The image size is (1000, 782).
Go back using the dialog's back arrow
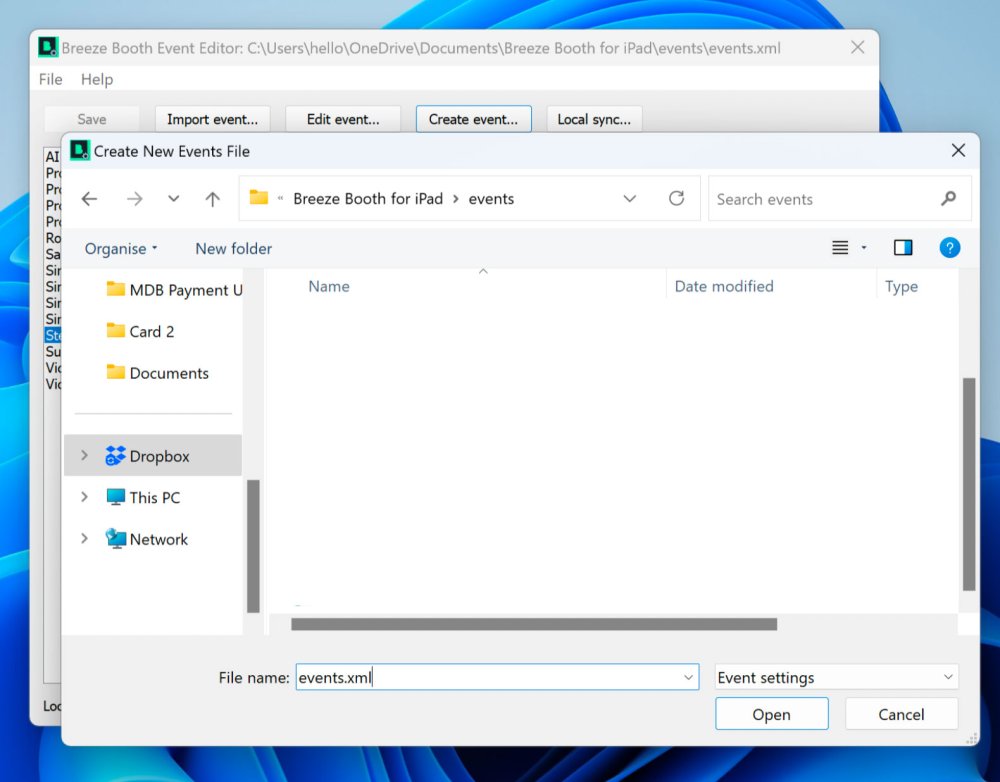tap(89, 199)
